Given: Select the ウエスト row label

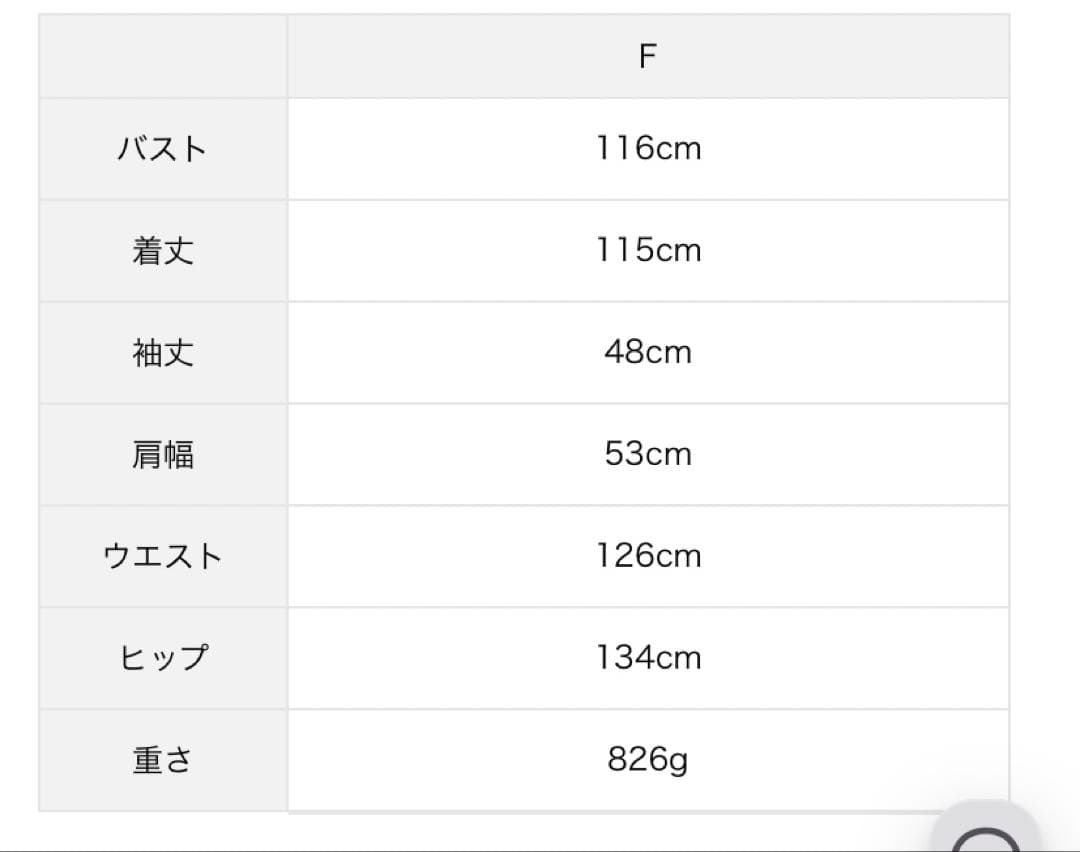Looking at the screenshot, I should click(x=162, y=557).
